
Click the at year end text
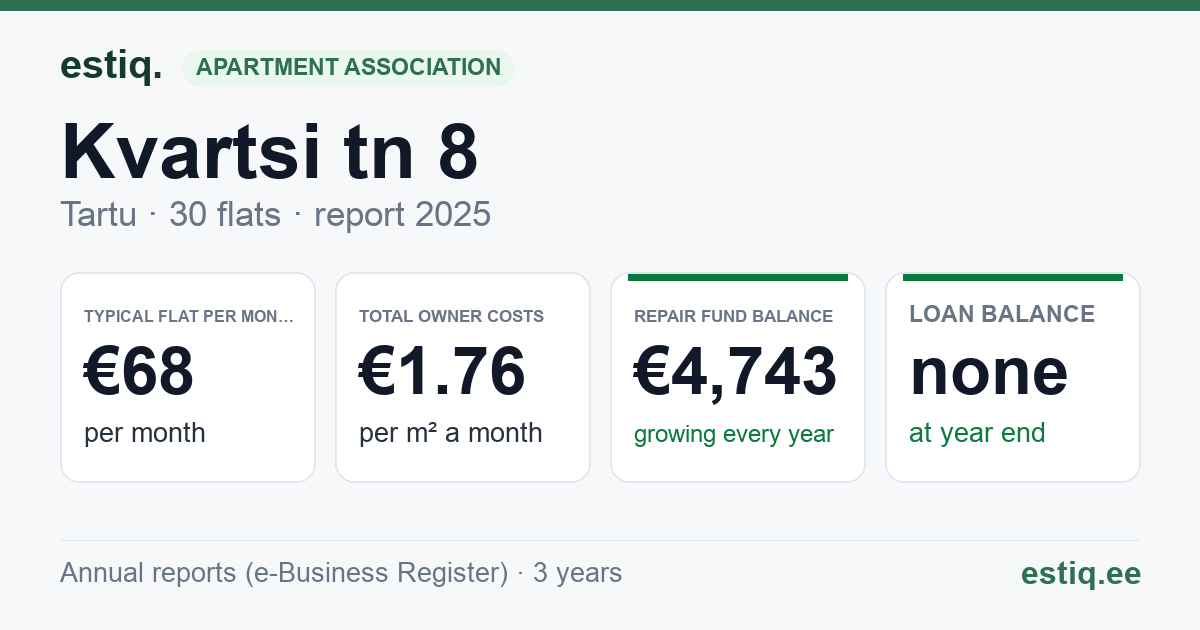pyautogui.click(x=977, y=433)
